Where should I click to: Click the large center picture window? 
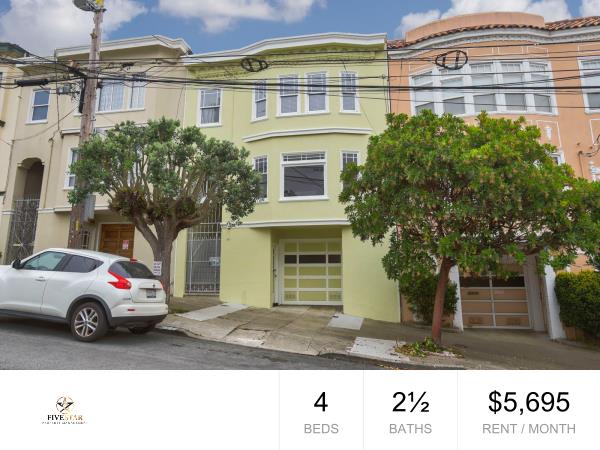pyautogui.click(x=304, y=176)
